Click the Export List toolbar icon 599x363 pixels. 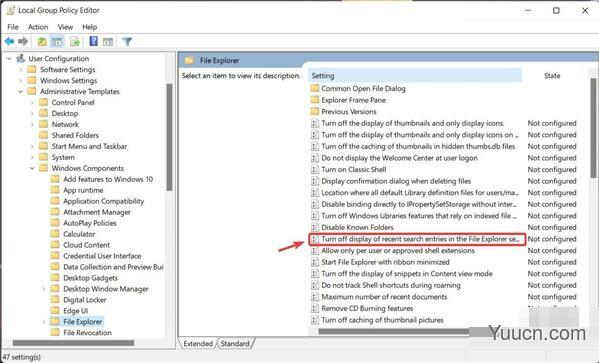[x=75, y=41]
